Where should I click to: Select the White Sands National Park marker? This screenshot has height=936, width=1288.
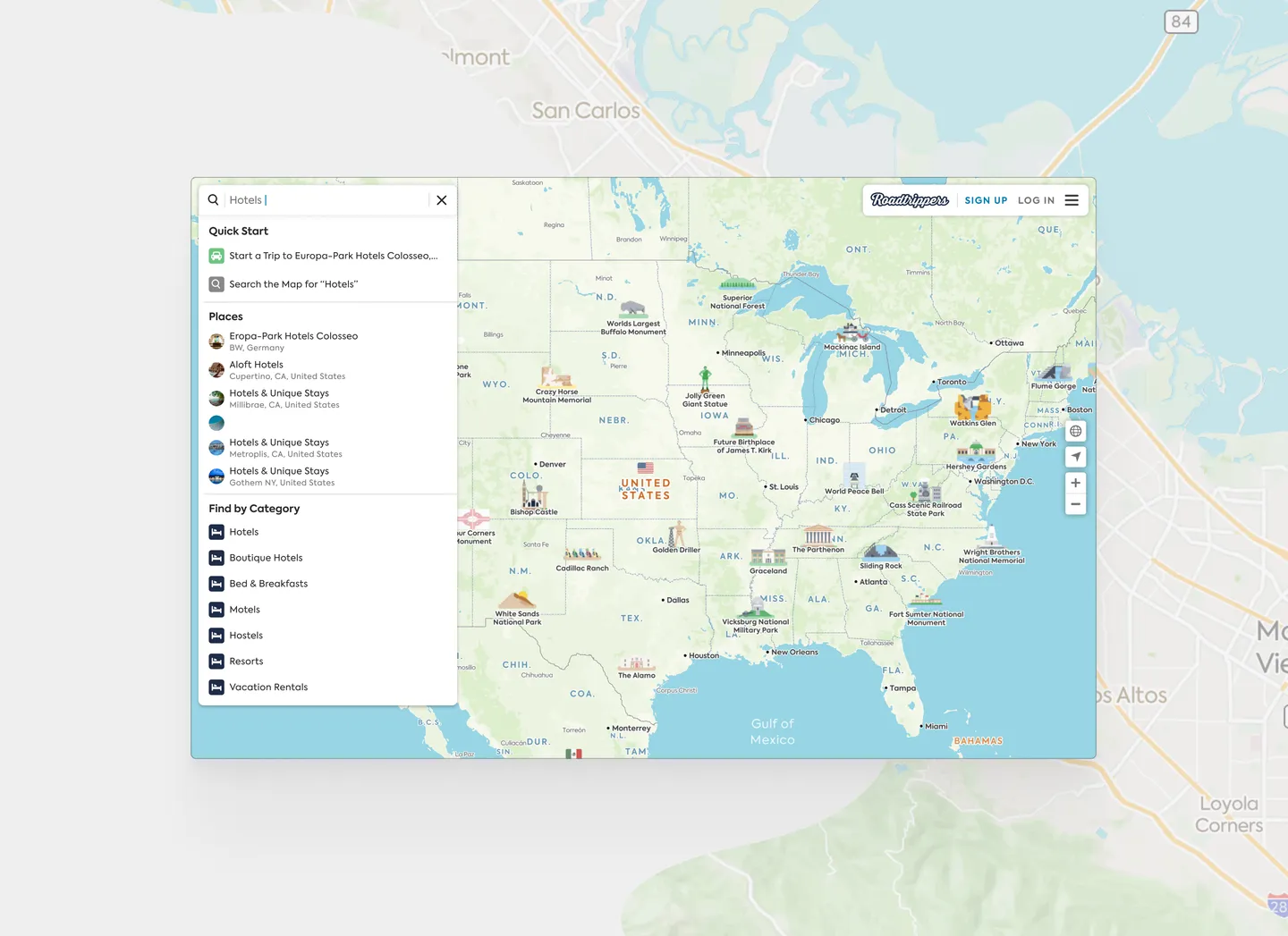pos(518,609)
